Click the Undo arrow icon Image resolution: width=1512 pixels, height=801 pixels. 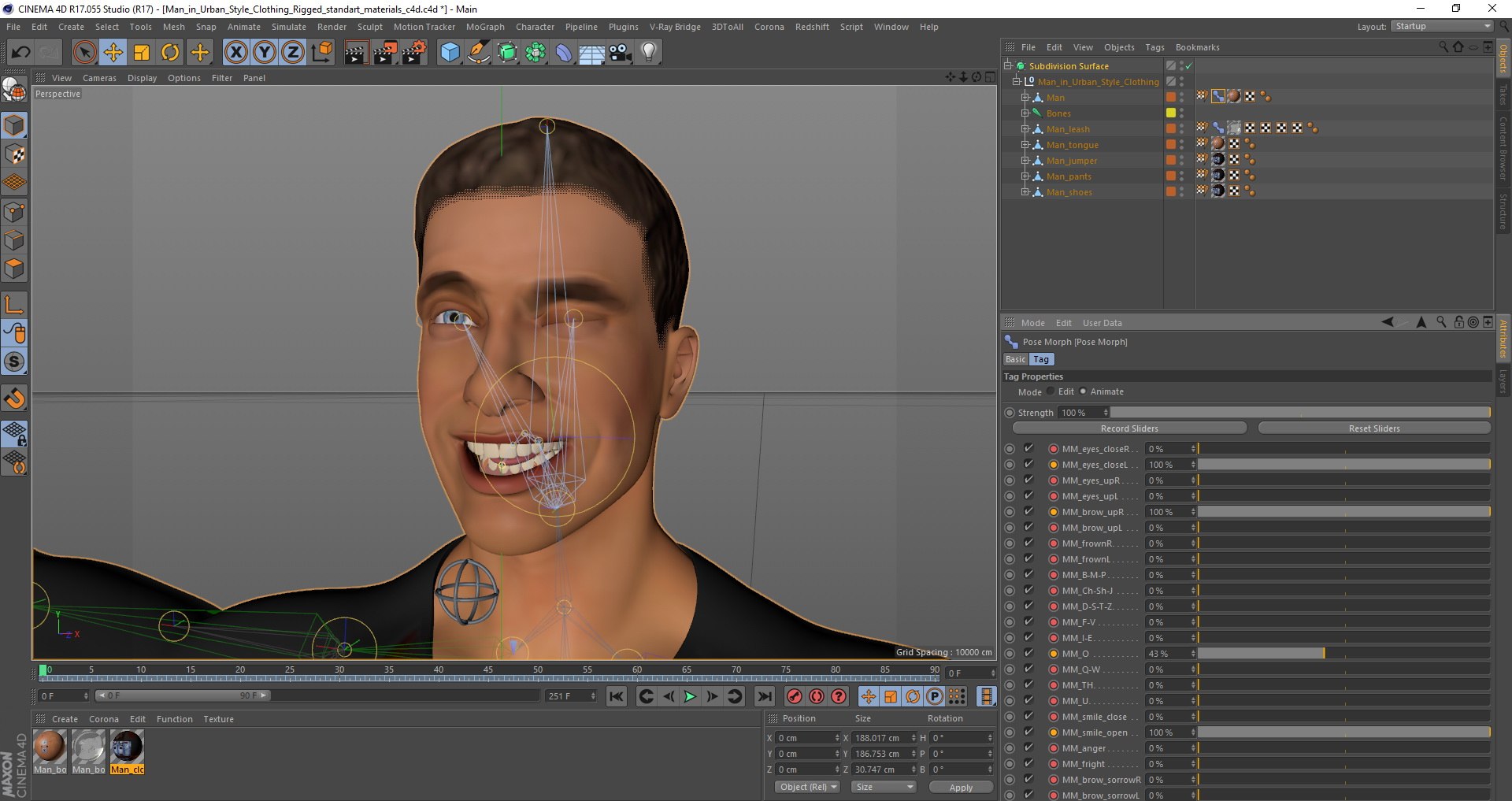[x=21, y=53]
